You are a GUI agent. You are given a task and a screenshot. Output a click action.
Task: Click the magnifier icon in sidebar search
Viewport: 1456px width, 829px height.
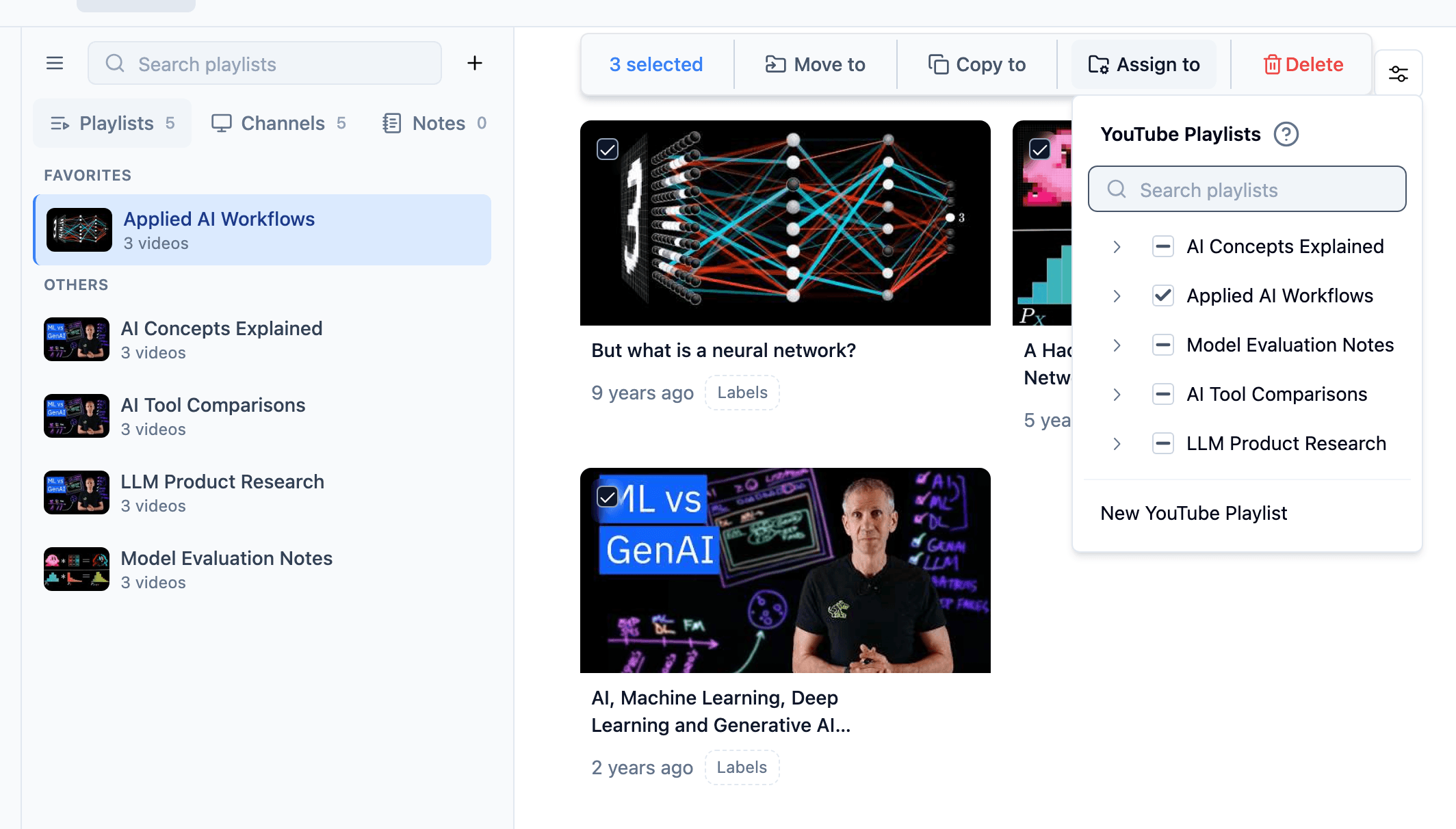(x=115, y=64)
